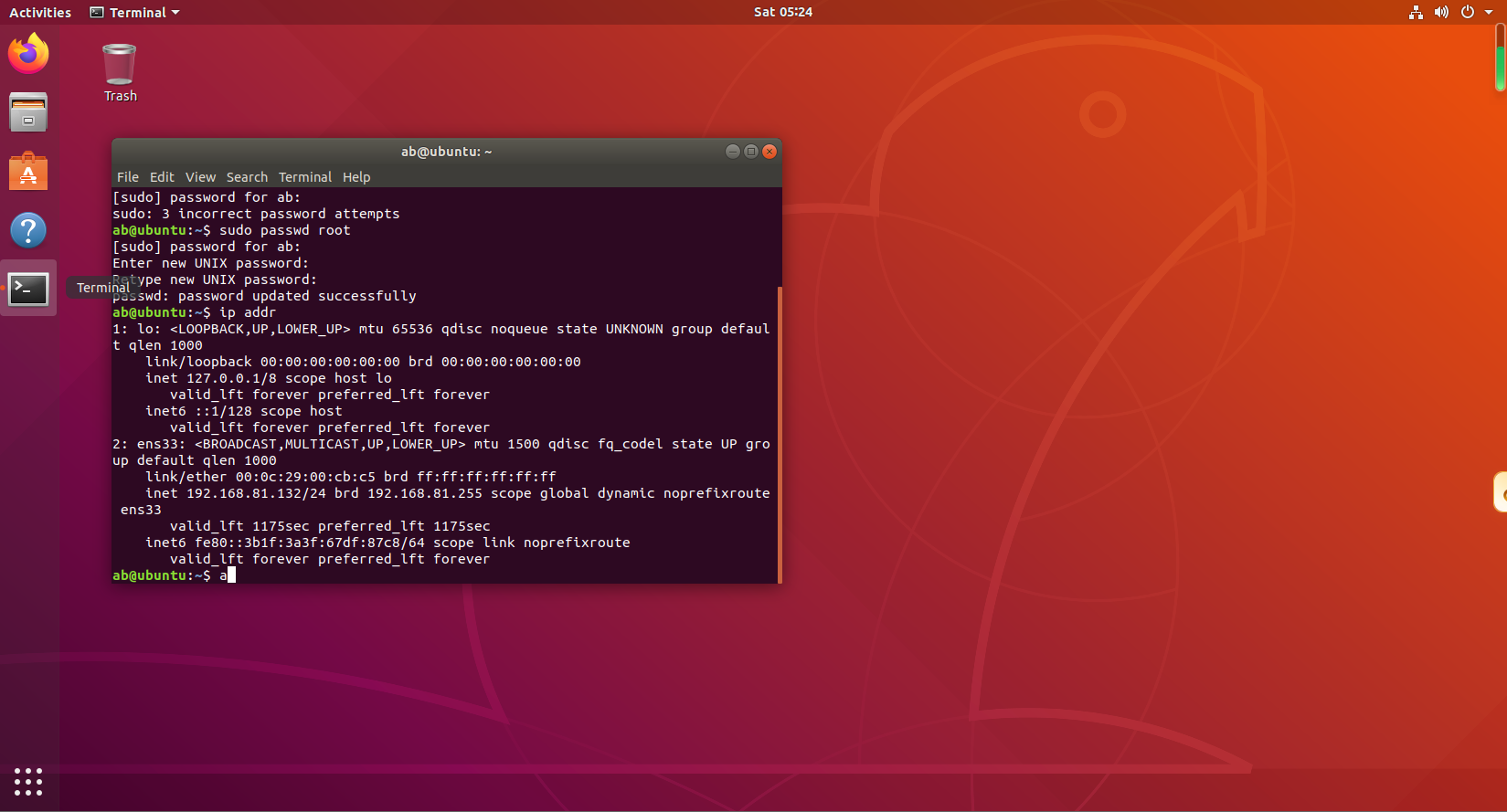
Task: Open the View menu
Action: 200,177
